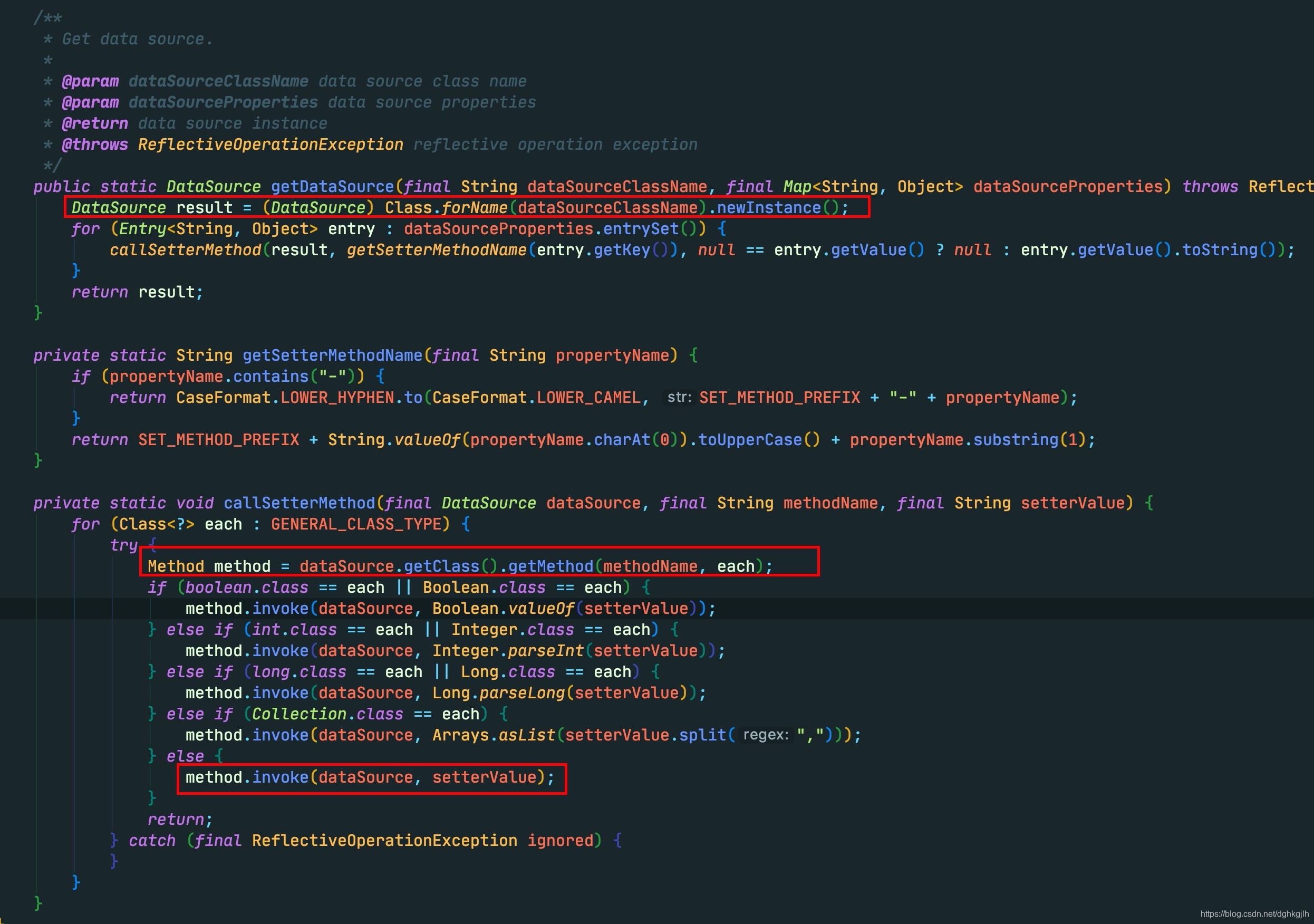This screenshot has width=1314, height=924.
Task: Click the getDataSource method name
Action: tap(333, 187)
